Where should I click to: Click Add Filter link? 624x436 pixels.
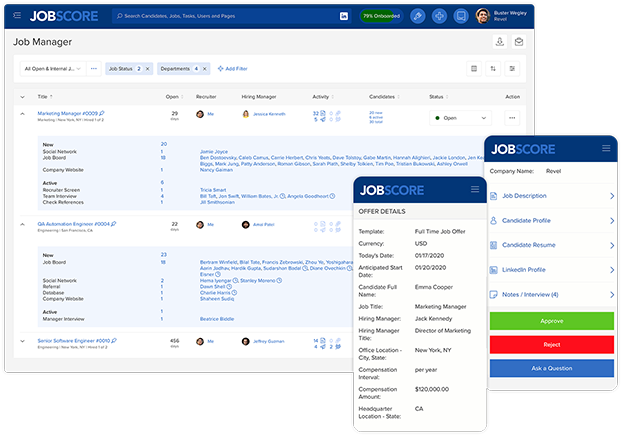pyautogui.click(x=232, y=69)
